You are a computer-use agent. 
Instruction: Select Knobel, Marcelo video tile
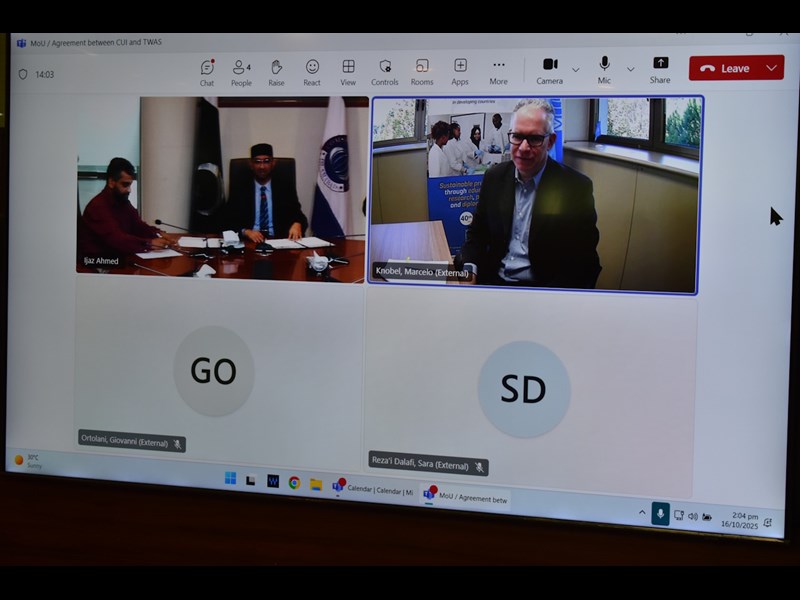(x=535, y=195)
